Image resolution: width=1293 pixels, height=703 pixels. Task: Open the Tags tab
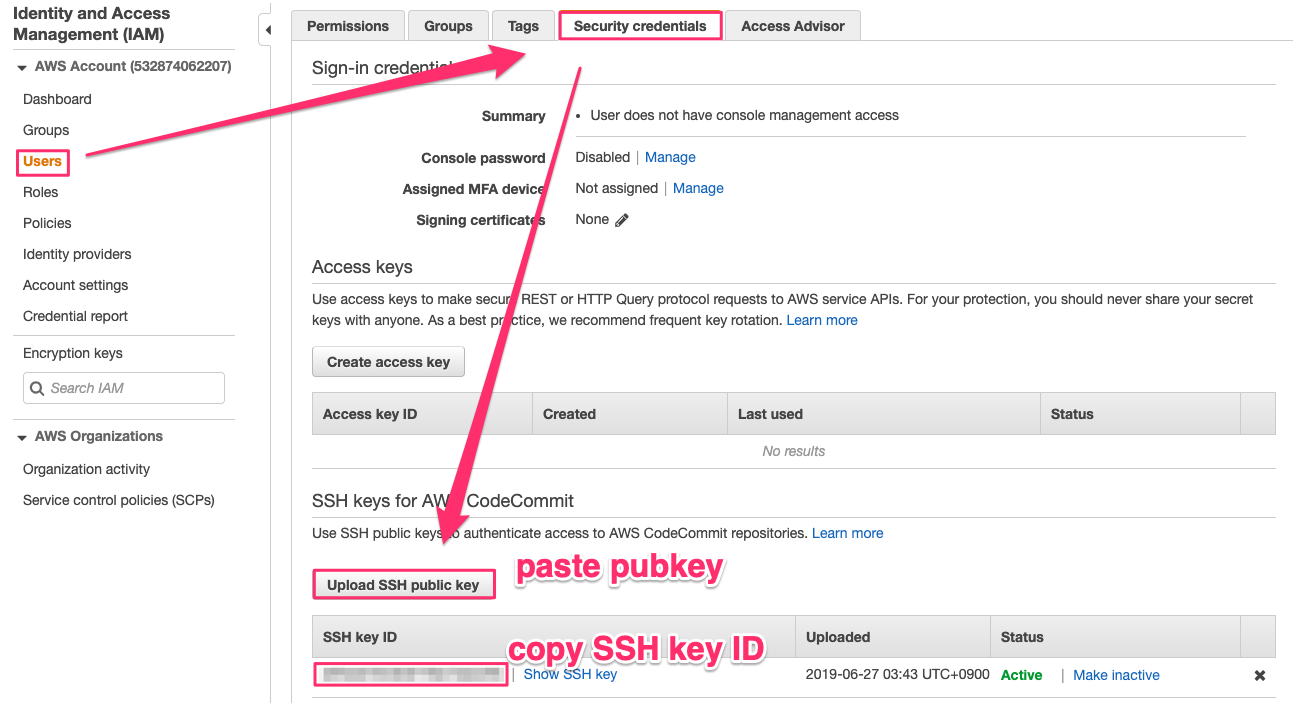523,26
